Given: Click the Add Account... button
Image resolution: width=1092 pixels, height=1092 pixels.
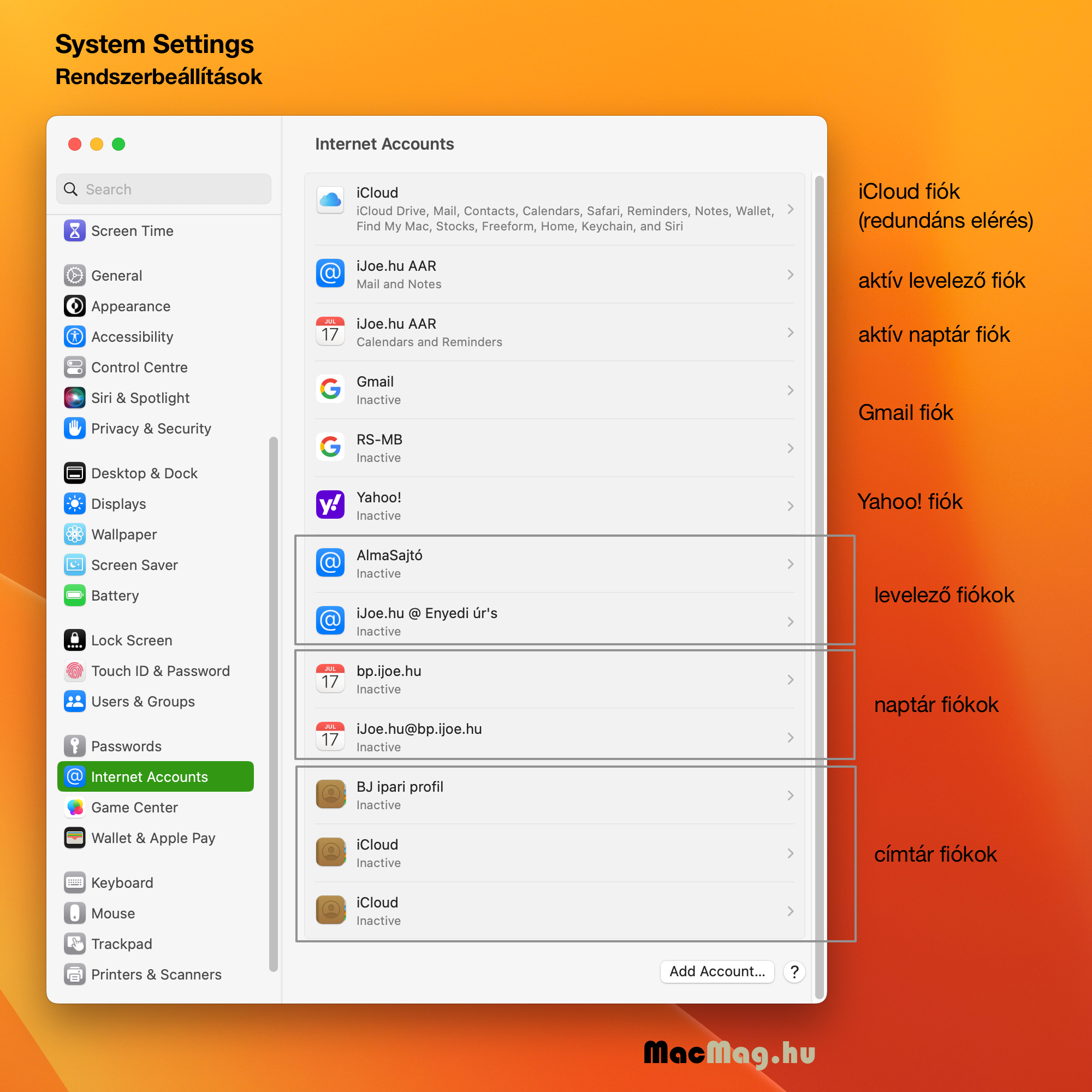Looking at the screenshot, I should (x=717, y=971).
